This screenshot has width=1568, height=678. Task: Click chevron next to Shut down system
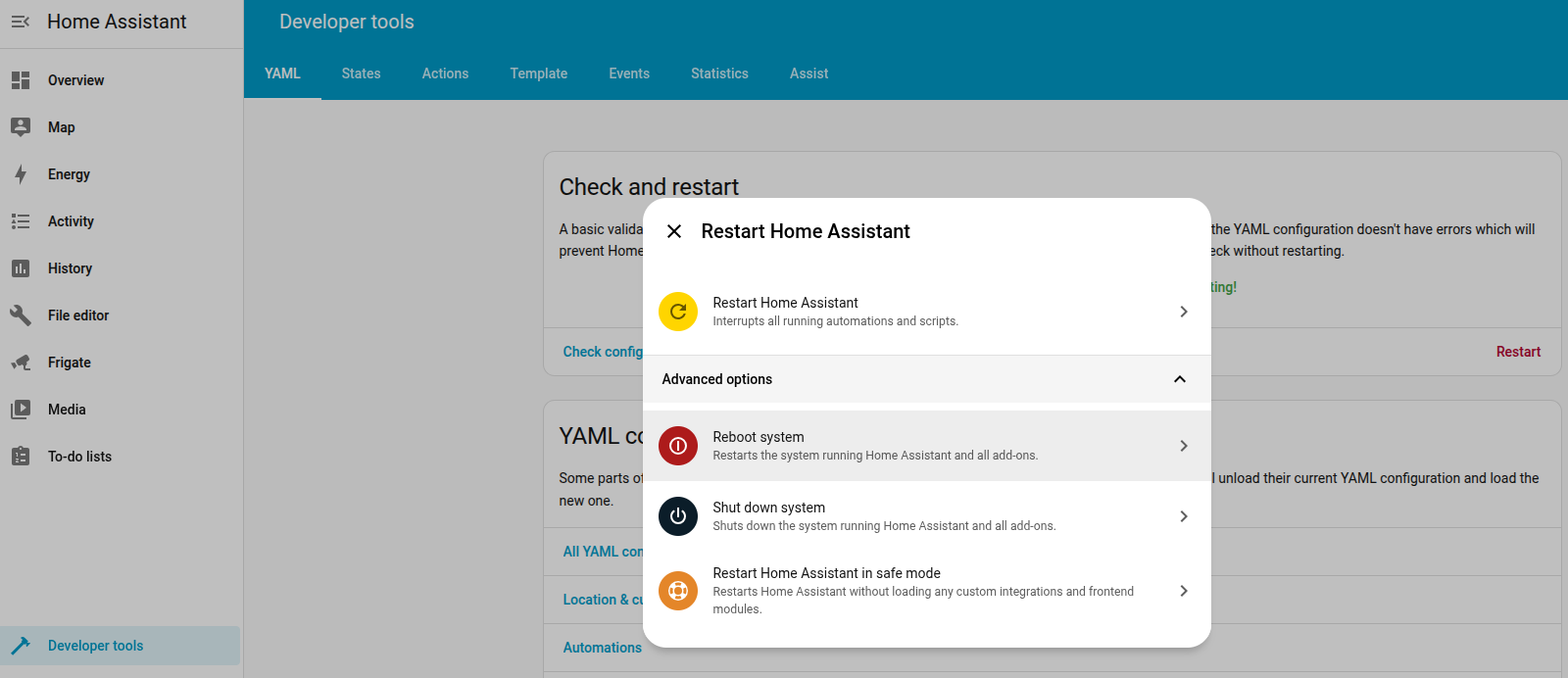click(1184, 516)
